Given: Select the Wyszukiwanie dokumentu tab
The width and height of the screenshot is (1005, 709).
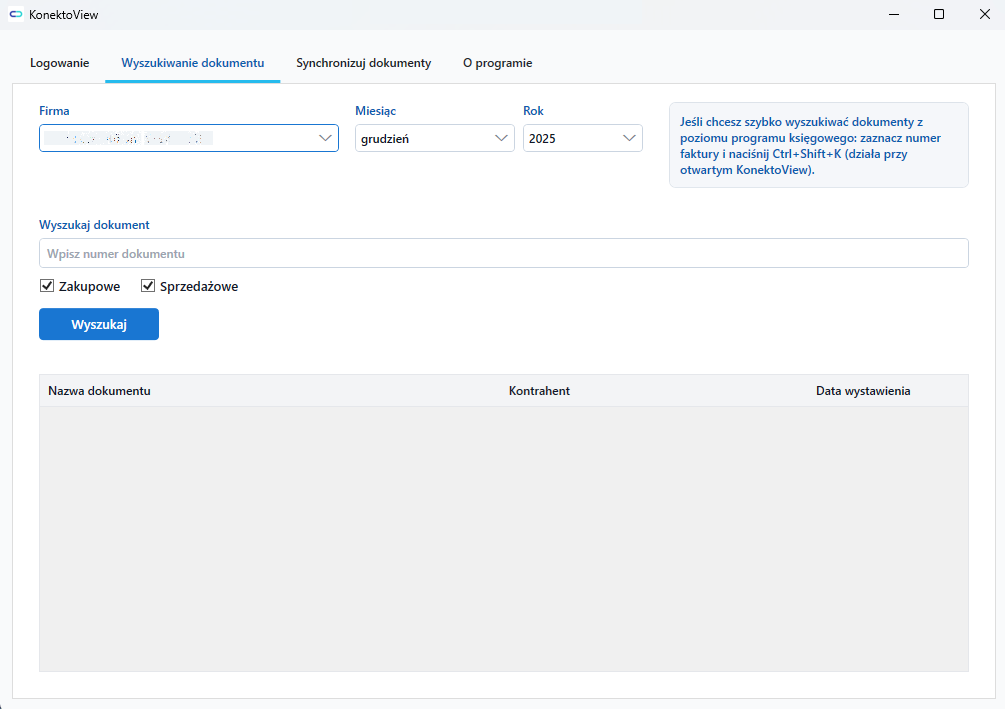Looking at the screenshot, I should coord(193,63).
